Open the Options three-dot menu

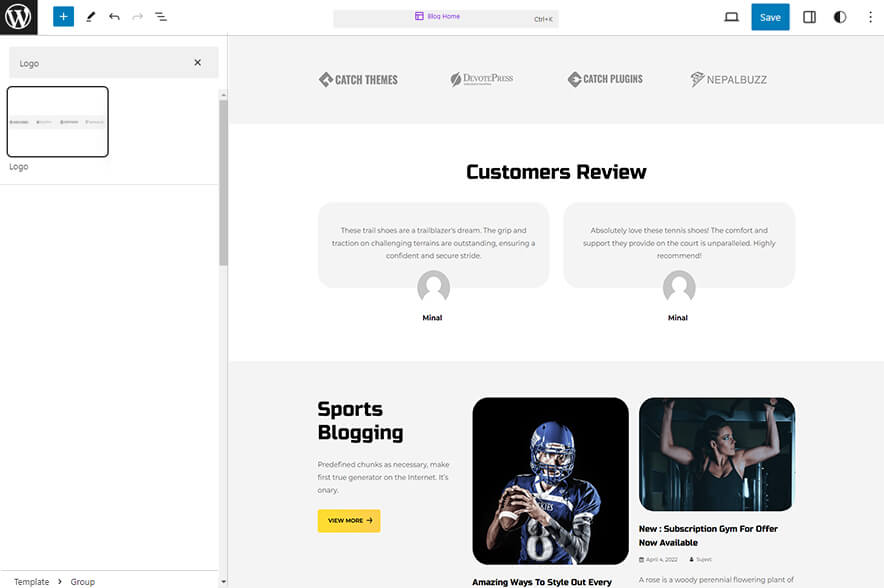pyautogui.click(x=867, y=17)
